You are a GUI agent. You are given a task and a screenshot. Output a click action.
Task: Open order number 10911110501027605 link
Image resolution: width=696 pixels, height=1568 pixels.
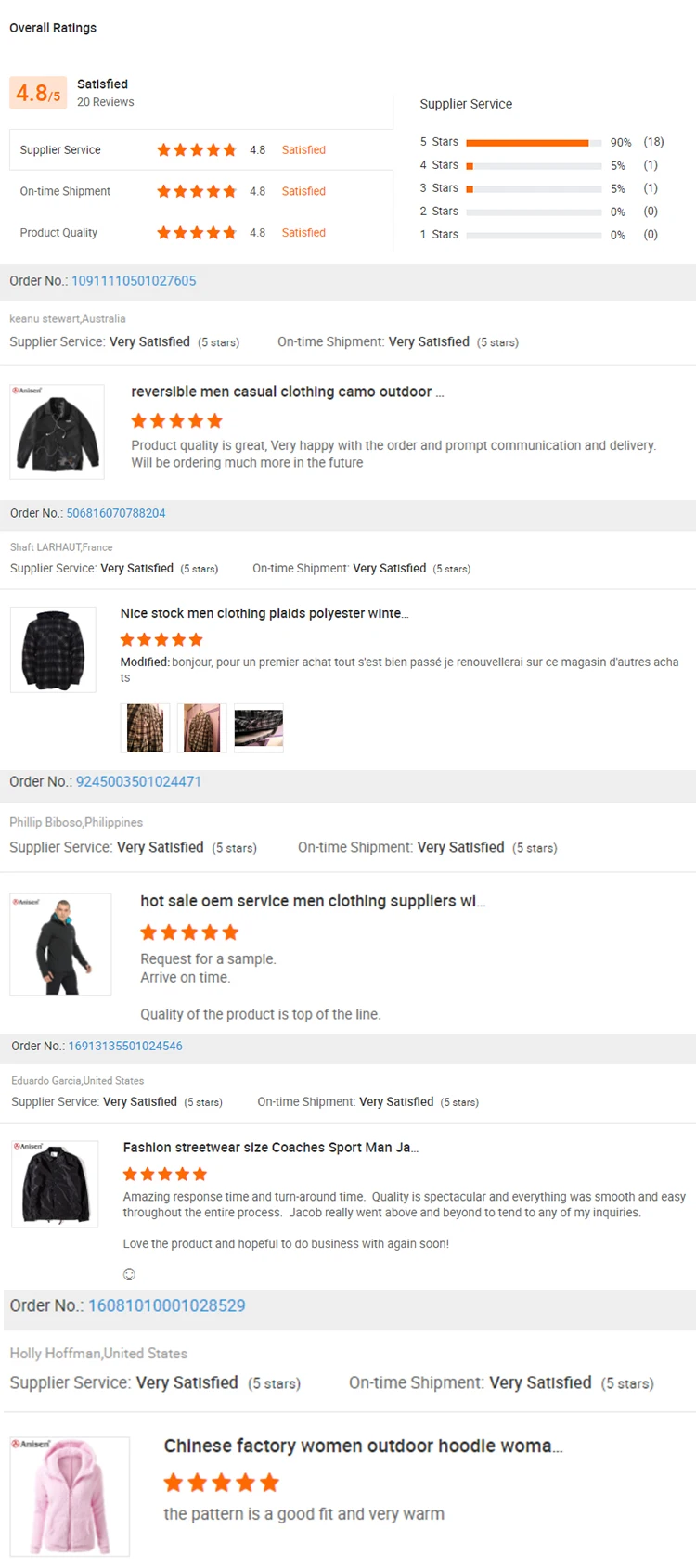pos(134,281)
